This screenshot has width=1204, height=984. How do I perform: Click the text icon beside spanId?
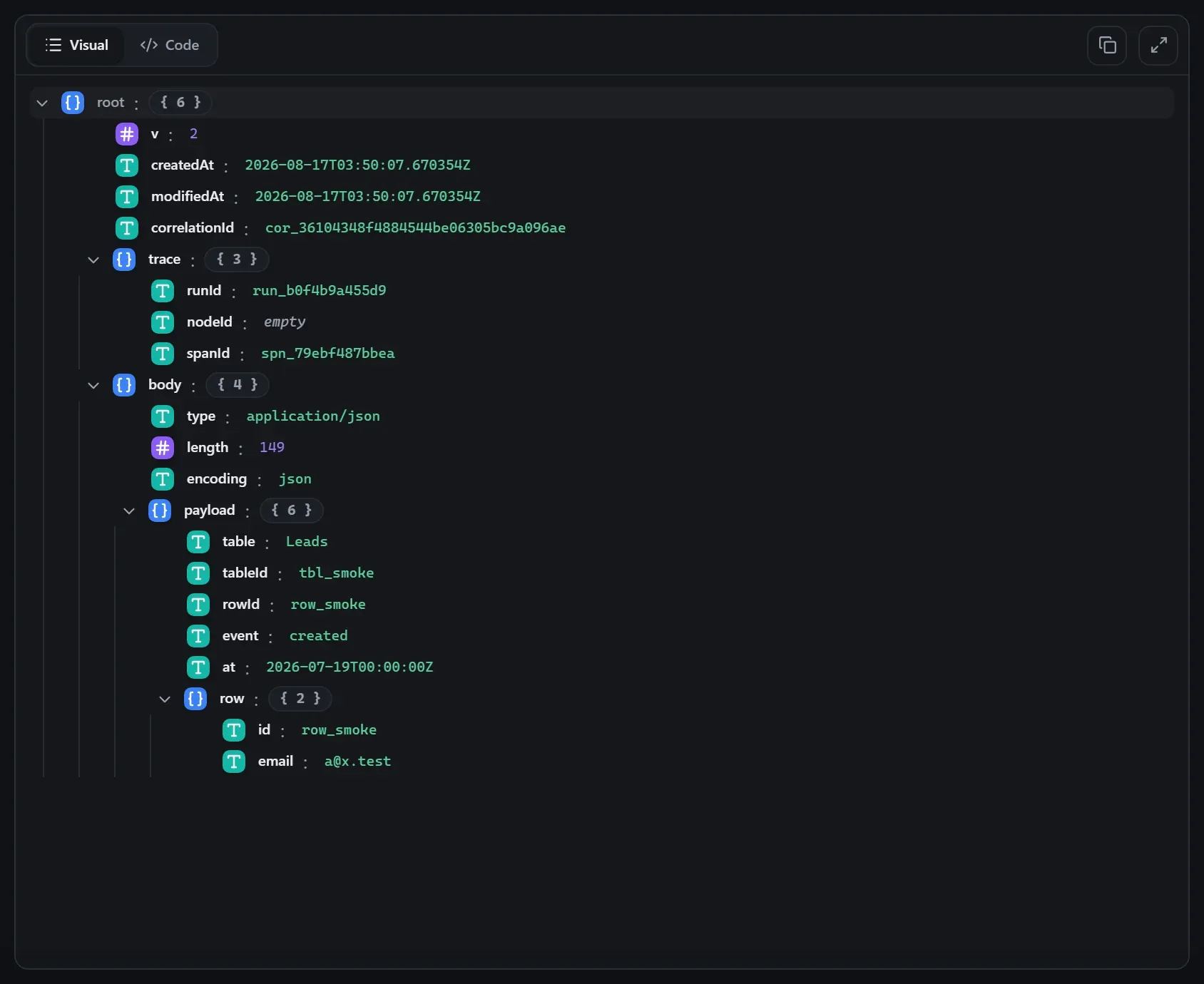[x=163, y=354]
